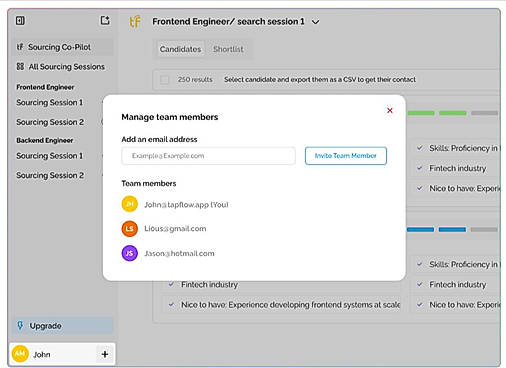This screenshot has height=368, width=506.
Task: Click the CSV export instruction text
Action: (320, 80)
